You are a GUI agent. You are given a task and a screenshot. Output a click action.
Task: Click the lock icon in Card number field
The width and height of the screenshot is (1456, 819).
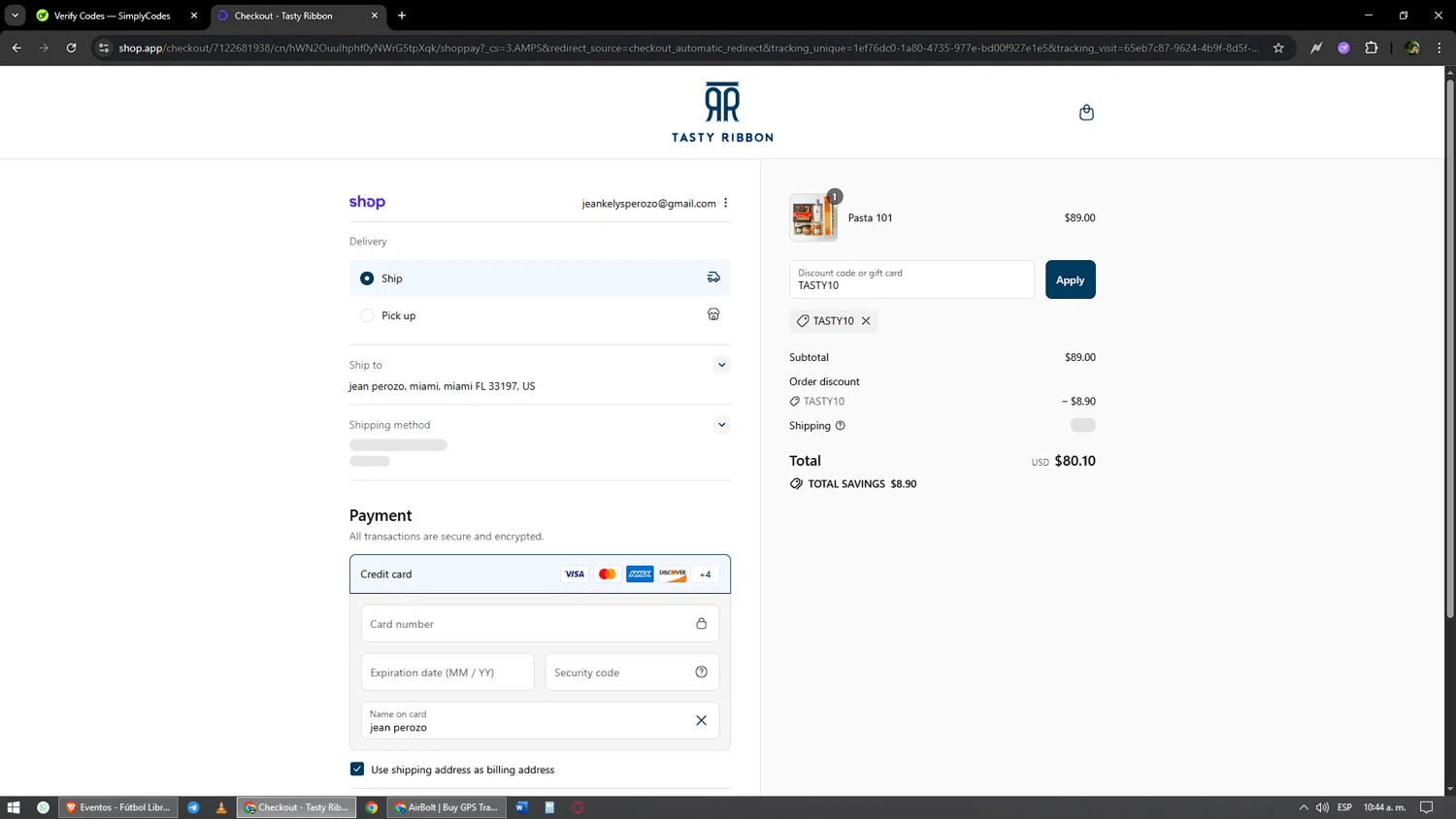click(701, 623)
